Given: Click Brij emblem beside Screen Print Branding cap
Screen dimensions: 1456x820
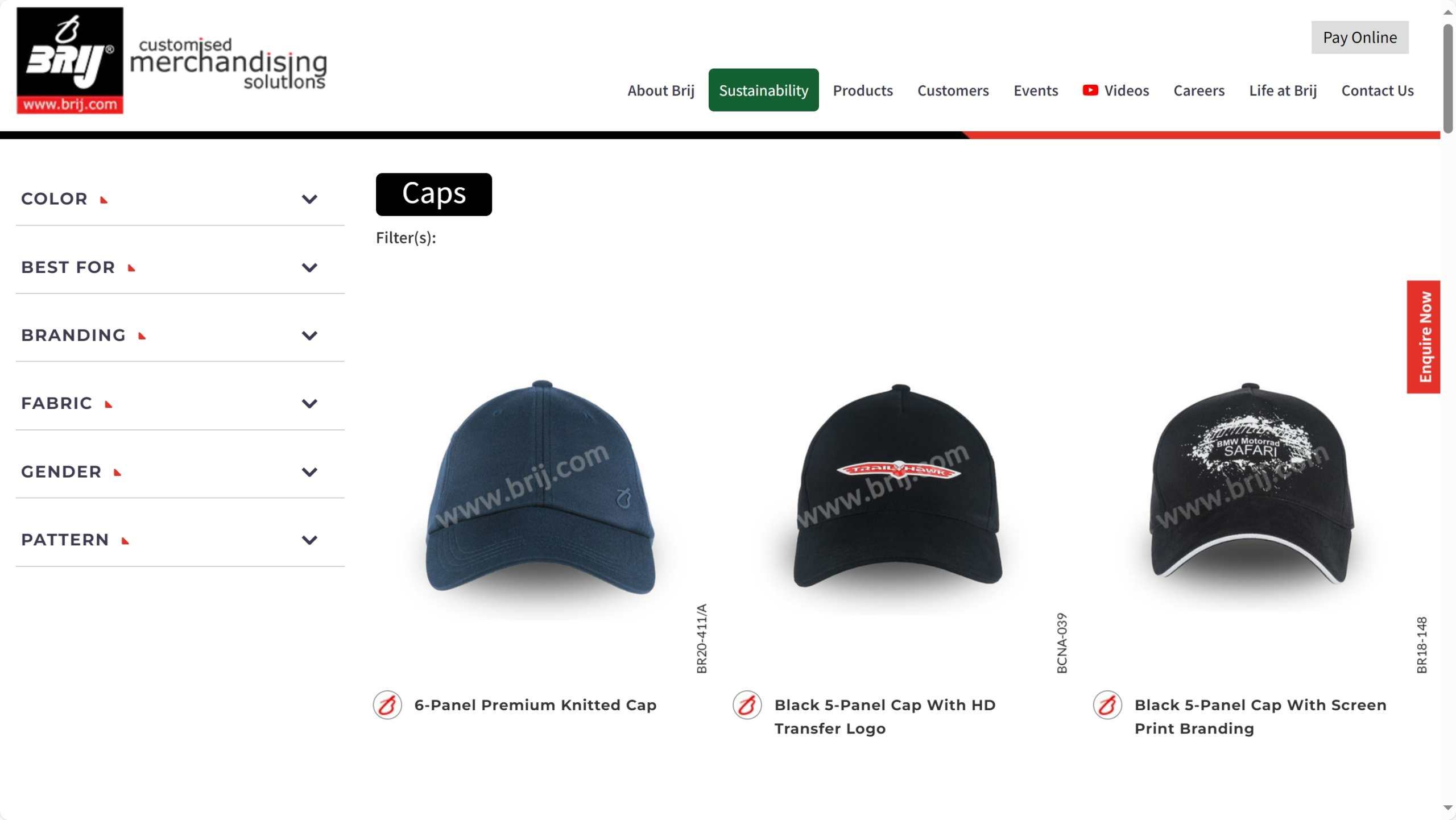Looking at the screenshot, I should 1107,705.
